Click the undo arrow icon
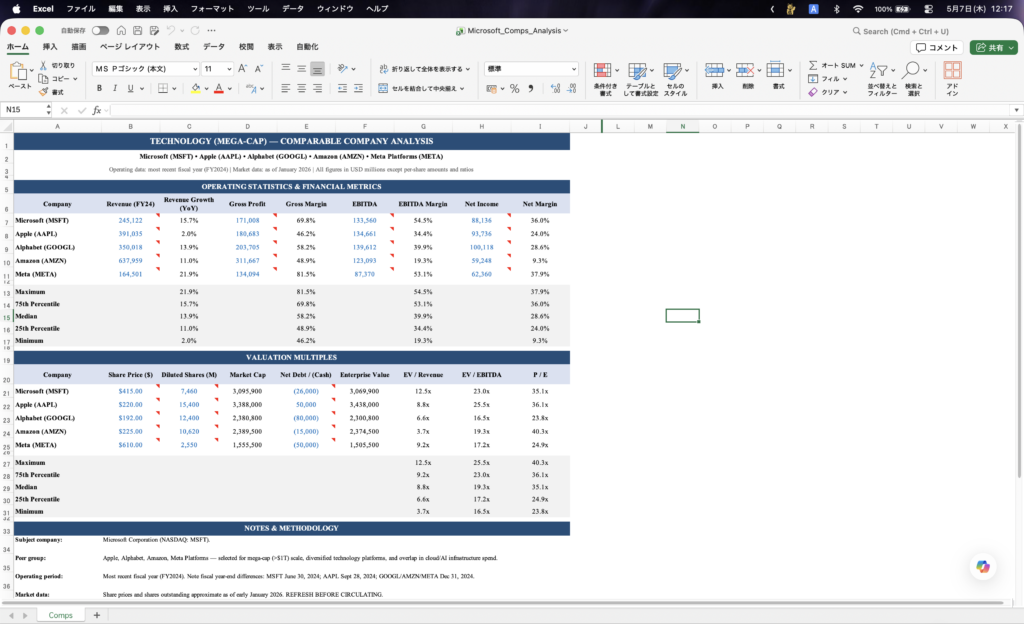The height and width of the screenshot is (624, 1024). (170, 31)
